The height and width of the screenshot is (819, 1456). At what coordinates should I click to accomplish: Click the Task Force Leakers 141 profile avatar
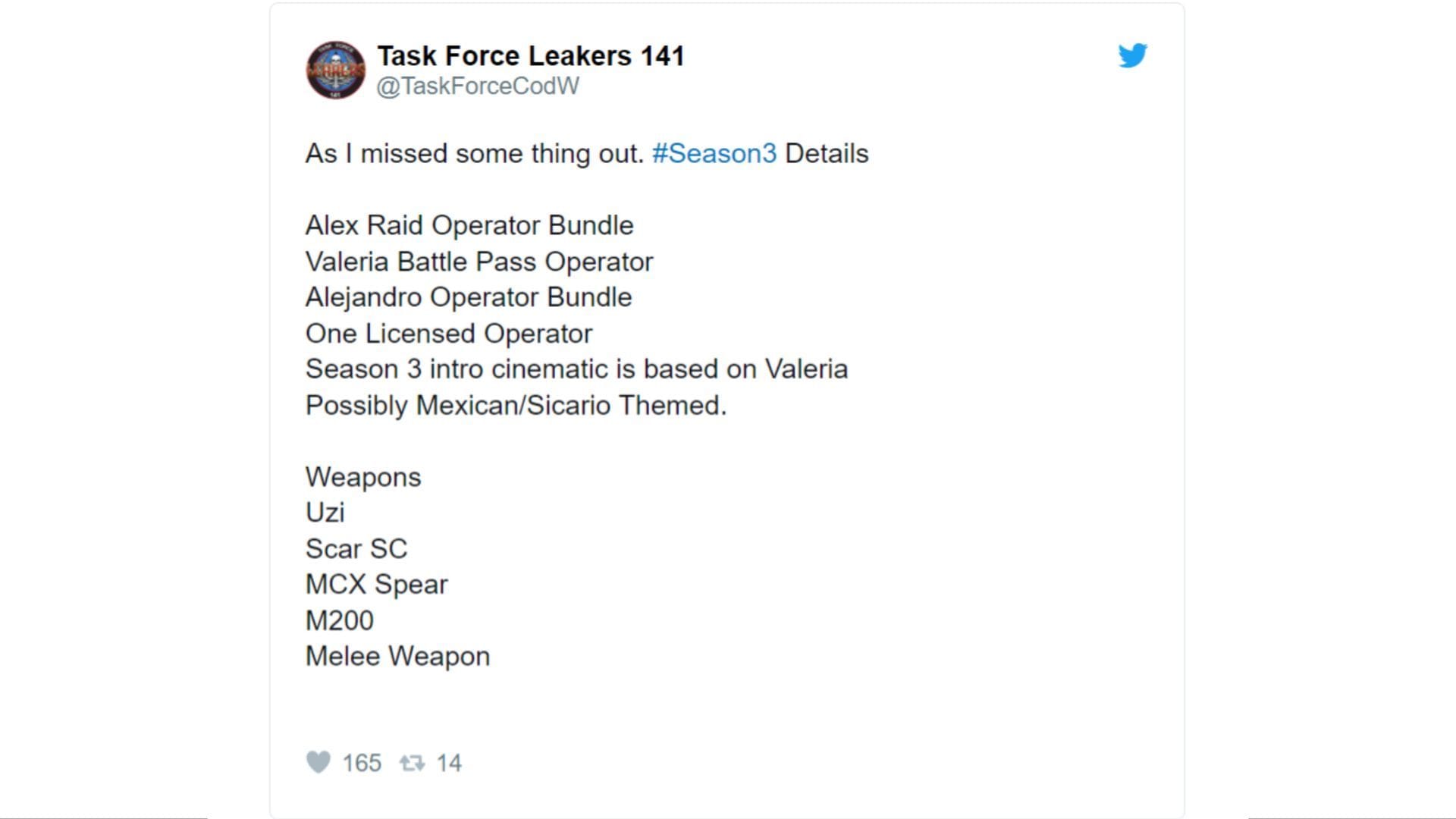(336, 69)
